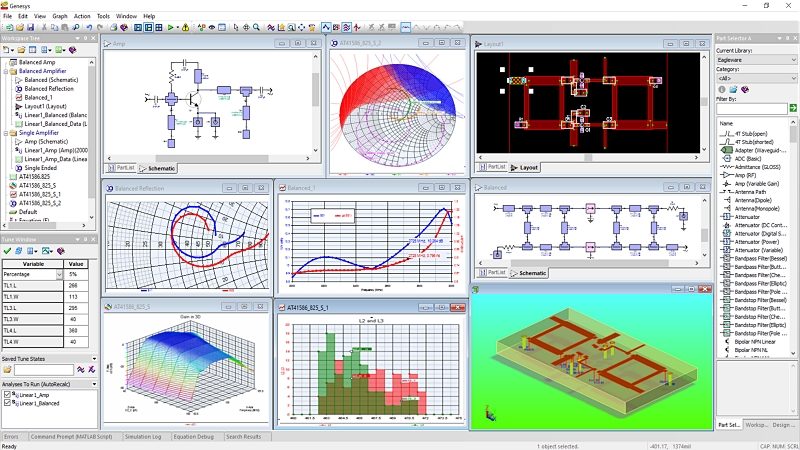800x450 pixels.
Task: Click the green Run simulation arrow
Action: click(x=171, y=27)
